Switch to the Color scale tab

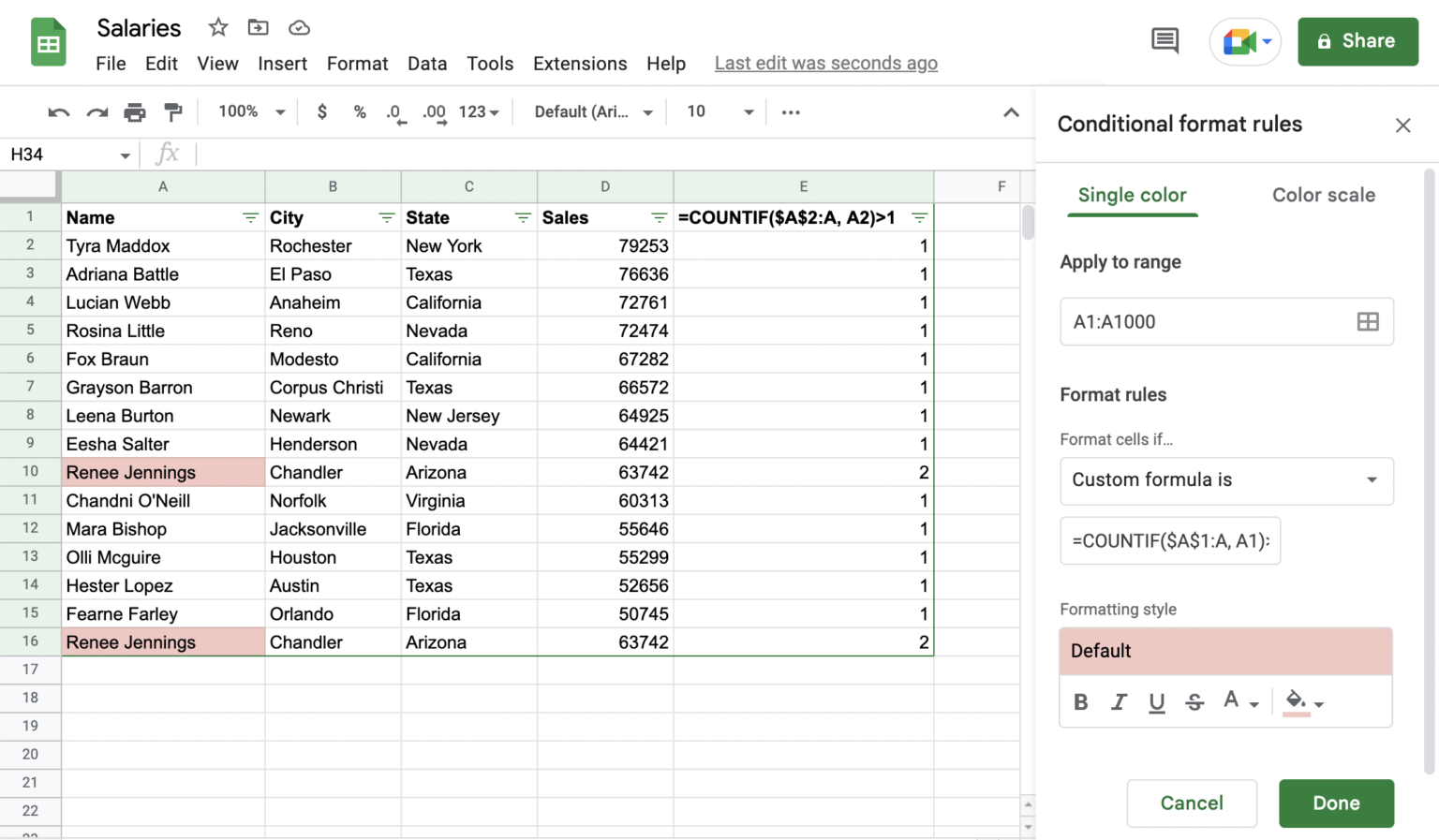point(1323,195)
